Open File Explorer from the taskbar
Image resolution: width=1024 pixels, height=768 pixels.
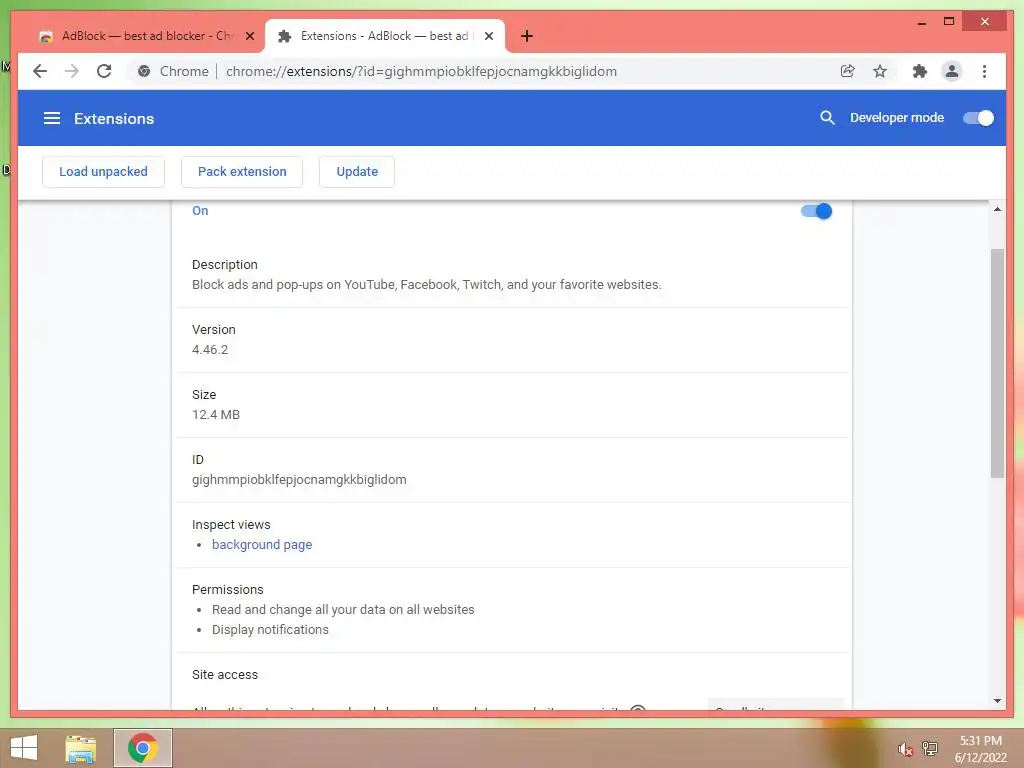pyautogui.click(x=80, y=748)
